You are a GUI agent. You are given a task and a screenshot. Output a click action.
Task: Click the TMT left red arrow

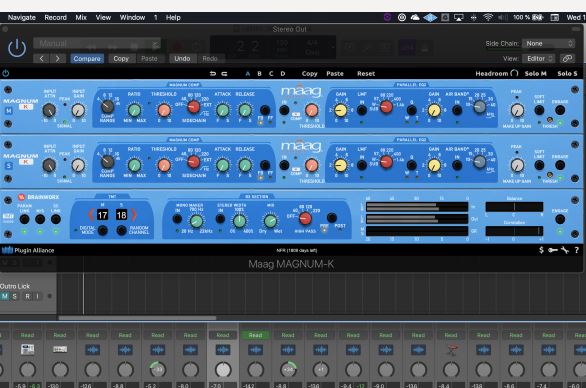(91, 215)
